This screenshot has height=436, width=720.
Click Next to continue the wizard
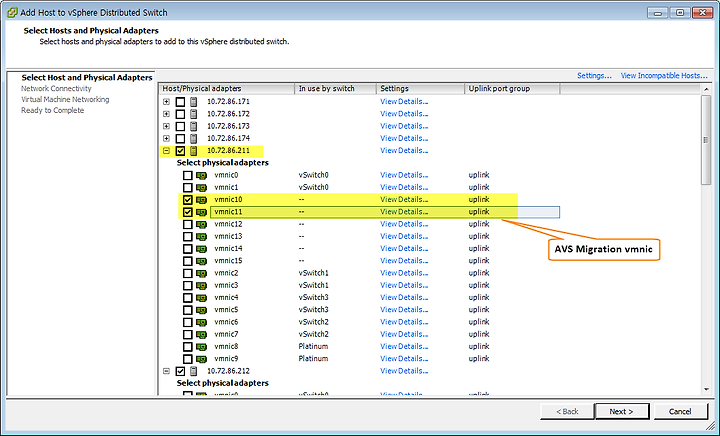(622, 412)
